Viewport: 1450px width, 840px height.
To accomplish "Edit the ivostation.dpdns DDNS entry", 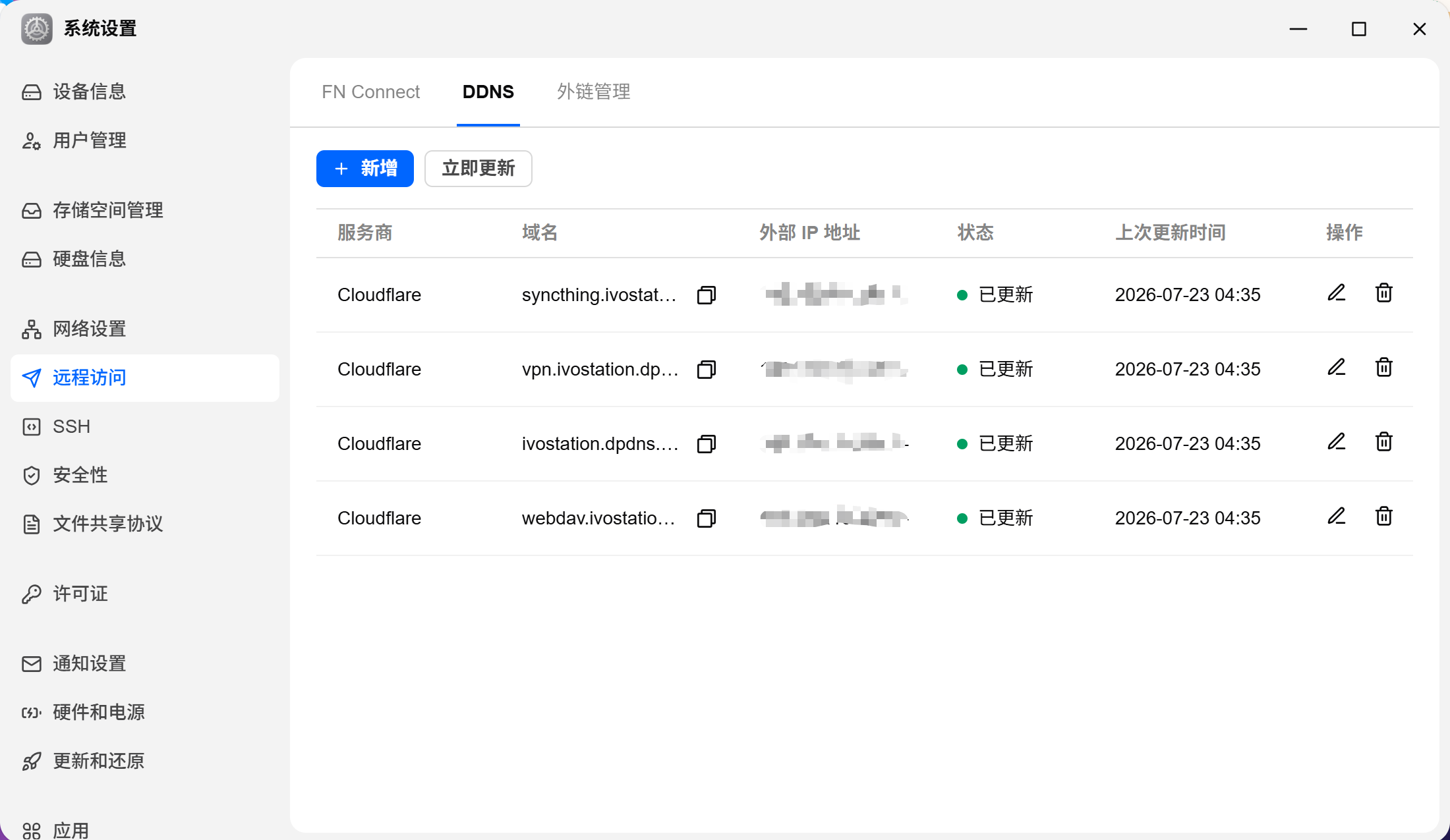I will click(1336, 441).
